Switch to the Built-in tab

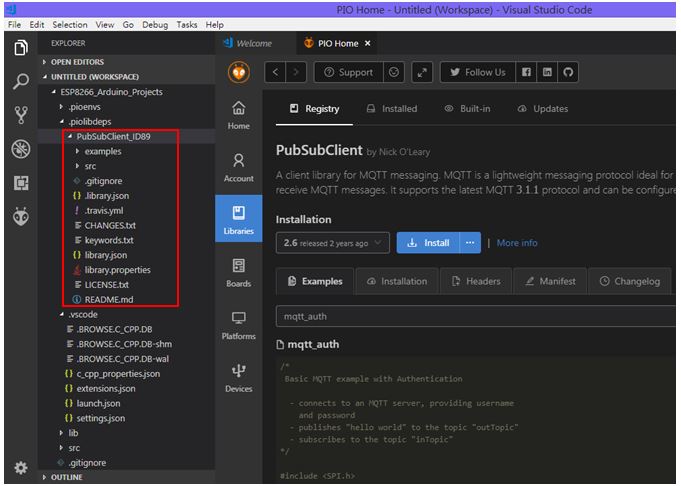[467, 109]
